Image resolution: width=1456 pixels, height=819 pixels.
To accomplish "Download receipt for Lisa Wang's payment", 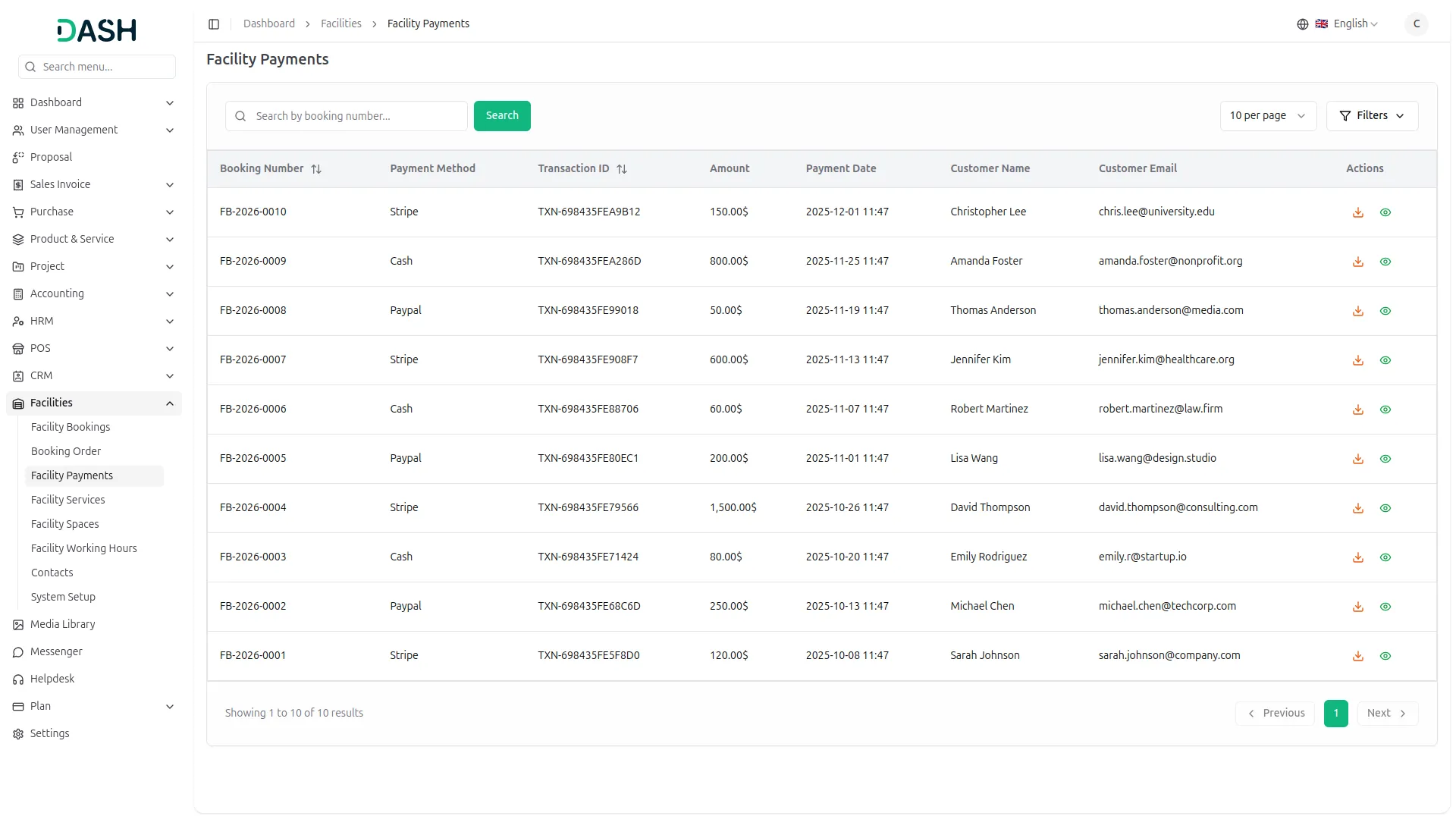I will pos(1358,459).
